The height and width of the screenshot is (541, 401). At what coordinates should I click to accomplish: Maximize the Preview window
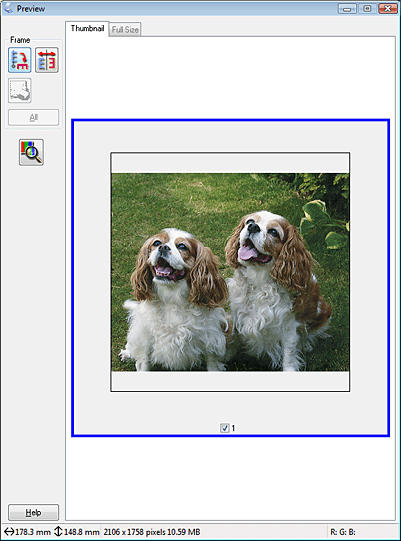tap(367, 9)
